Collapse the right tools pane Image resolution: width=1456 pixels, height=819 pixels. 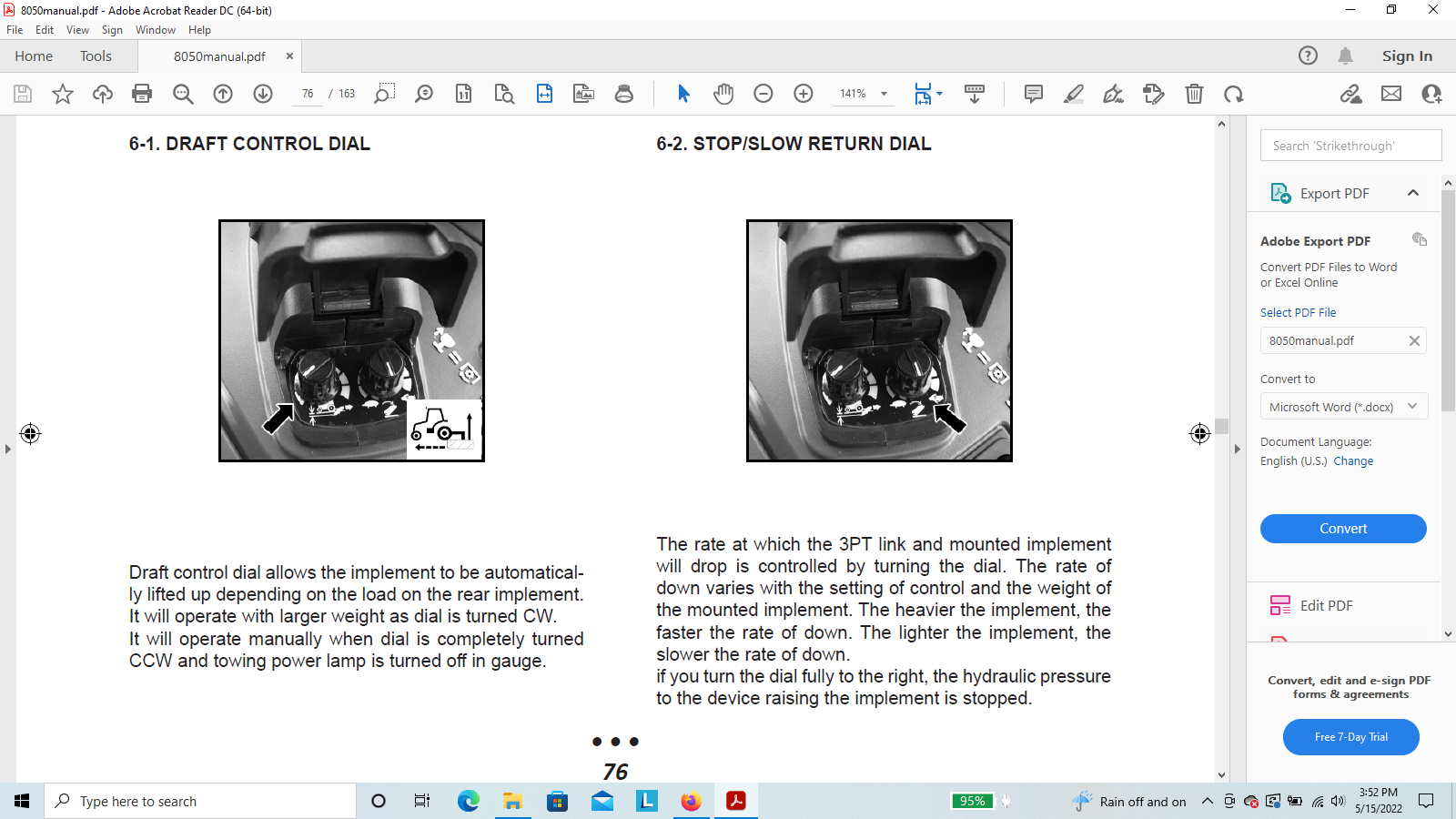1237,449
